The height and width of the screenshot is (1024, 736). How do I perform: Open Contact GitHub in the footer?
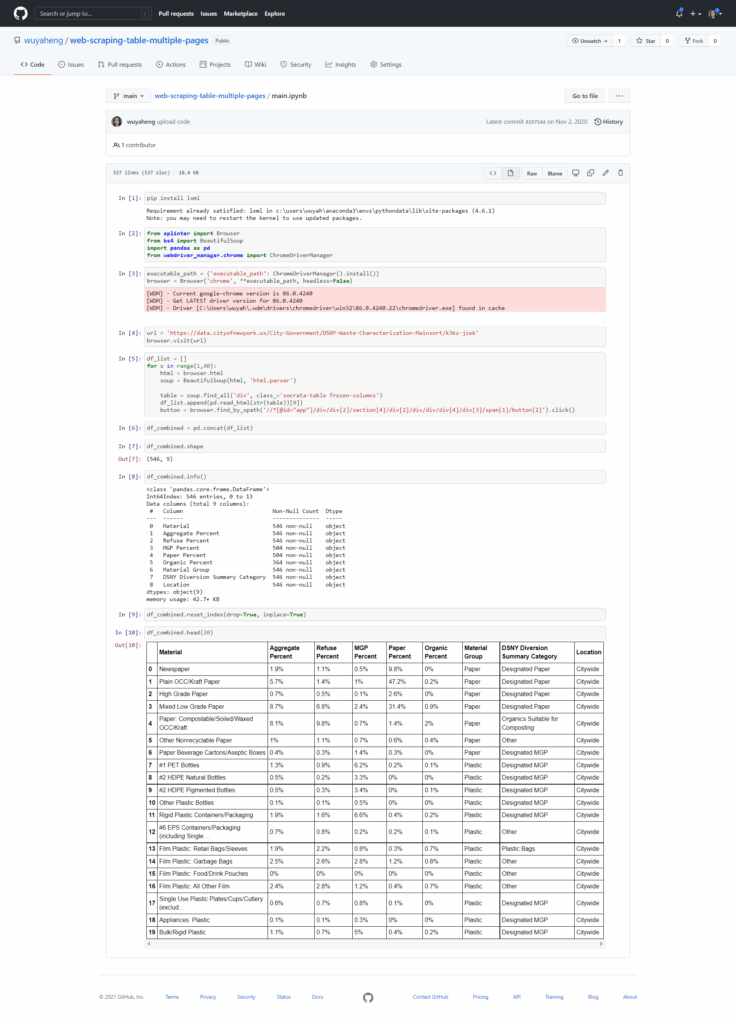click(x=430, y=997)
